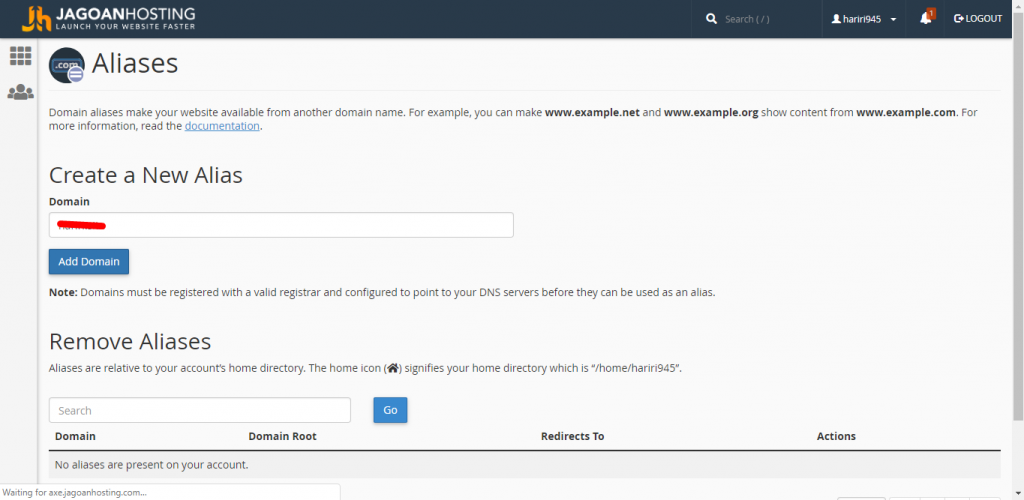The width and height of the screenshot is (1024, 500).
Task: Sort by the Domain Root column header
Action: (282, 436)
